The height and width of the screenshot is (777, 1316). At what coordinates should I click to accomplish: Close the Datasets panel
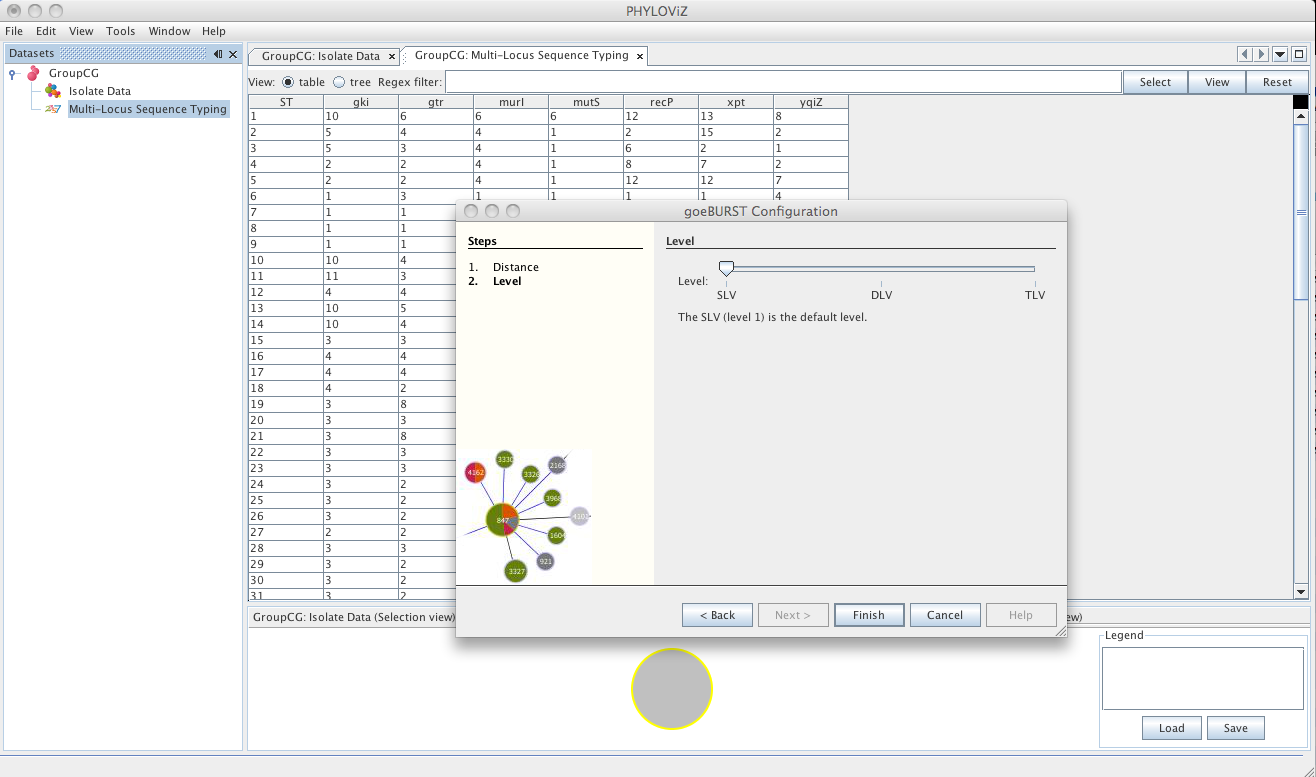233,54
